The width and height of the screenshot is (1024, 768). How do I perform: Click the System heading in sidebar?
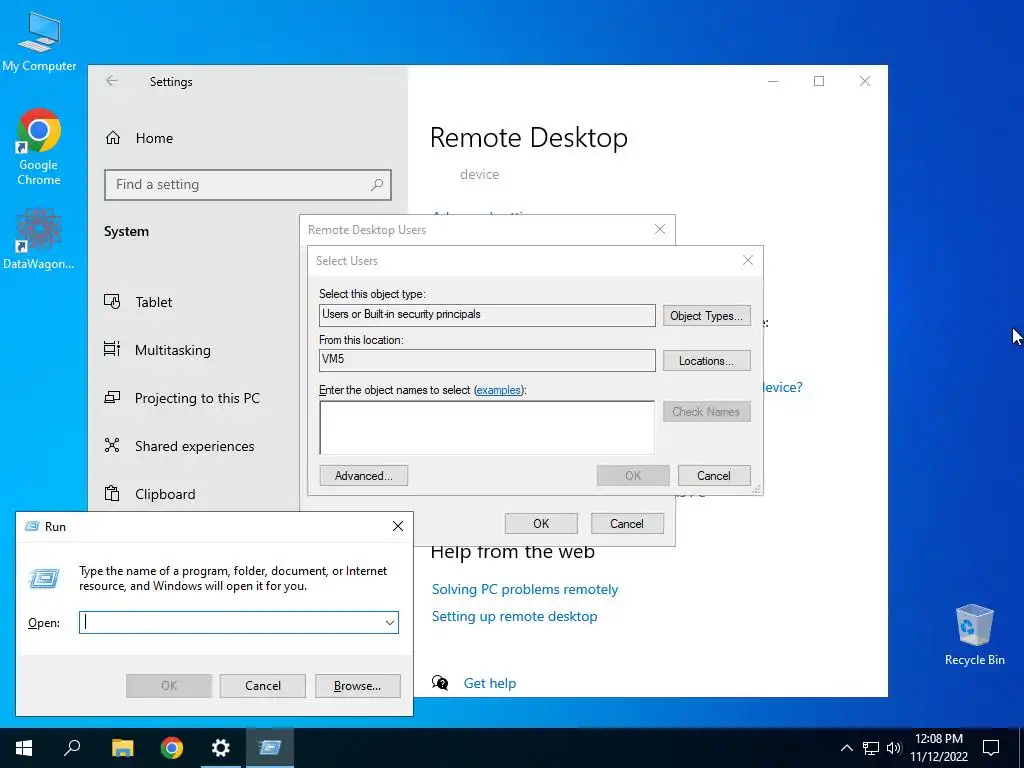126,231
